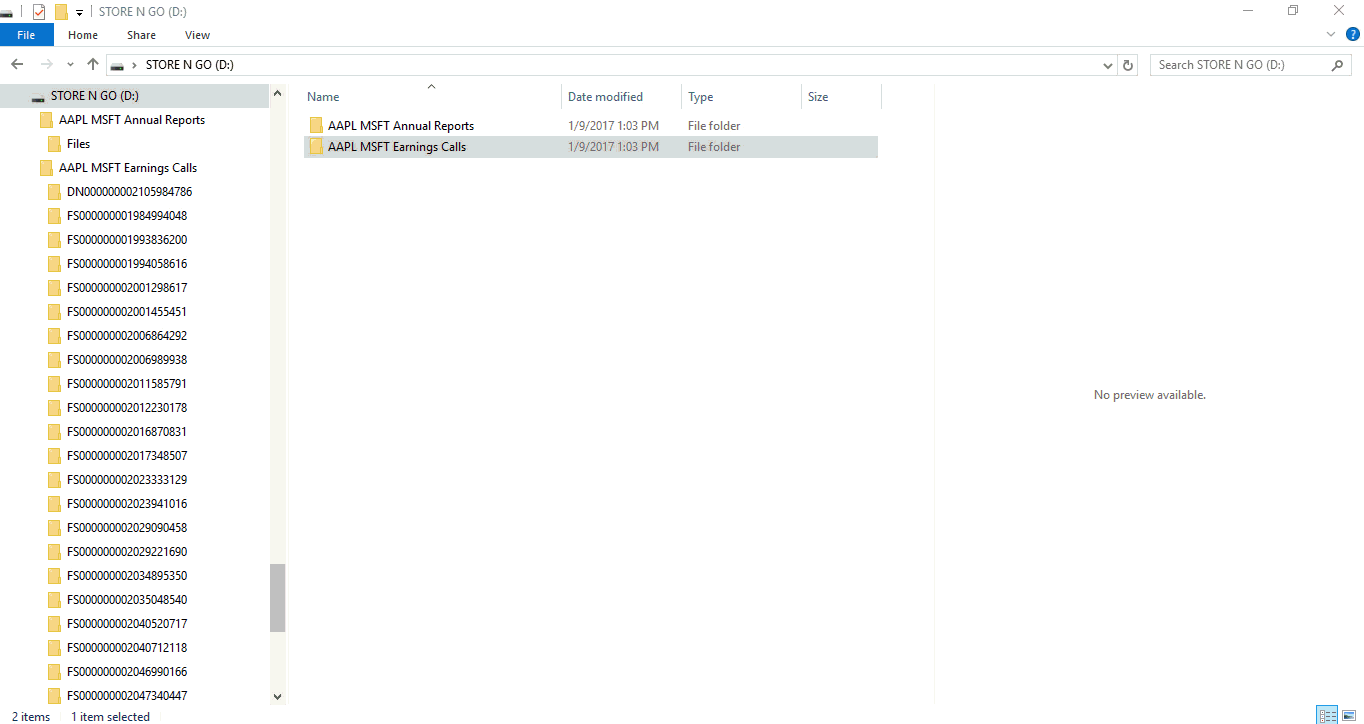The height and width of the screenshot is (724, 1364).
Task: Click the folder icon beside FS000000002035048540
Action: (x=54, y=600)
